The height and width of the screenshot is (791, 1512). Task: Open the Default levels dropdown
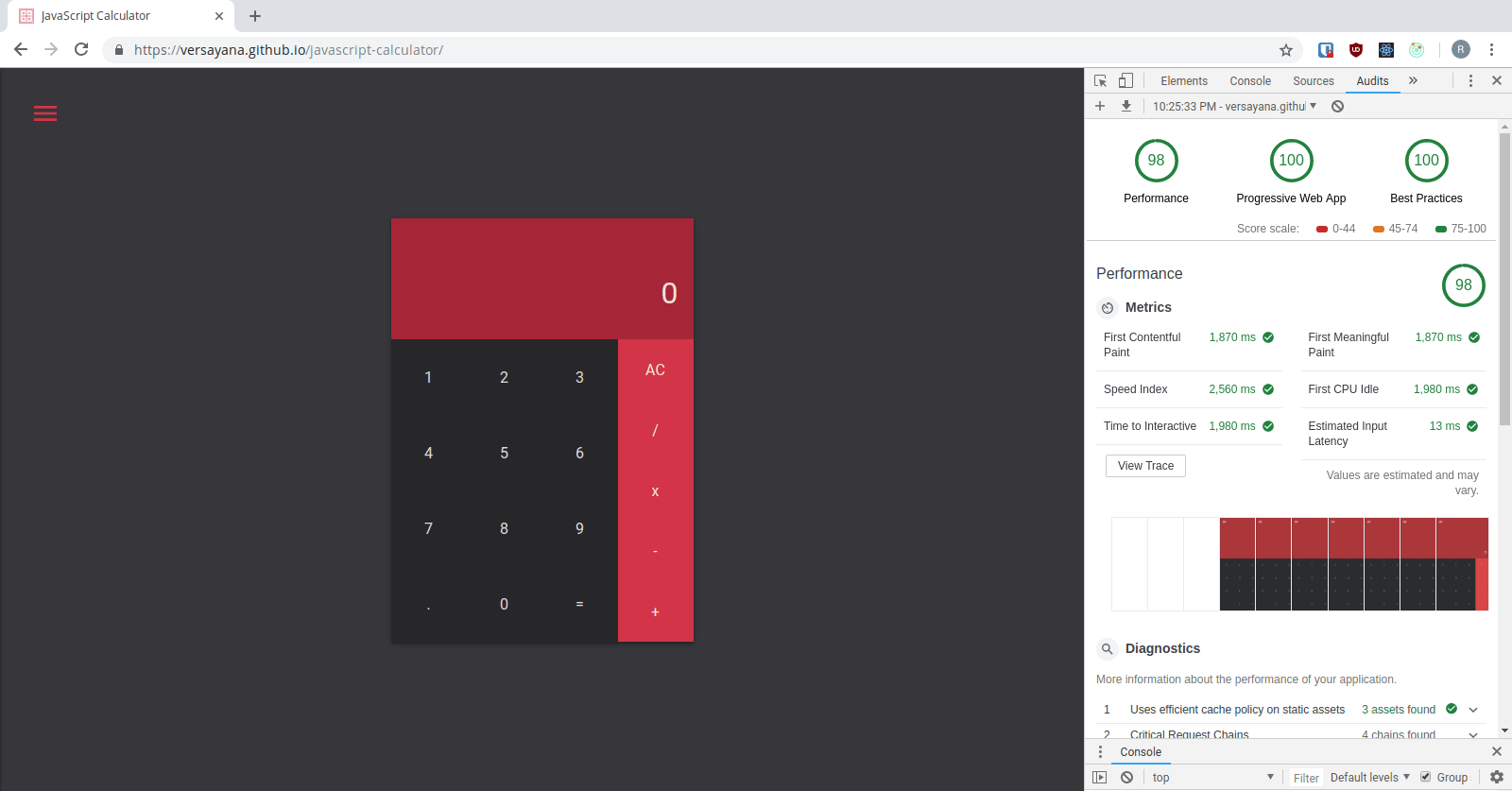point(1370,778)
